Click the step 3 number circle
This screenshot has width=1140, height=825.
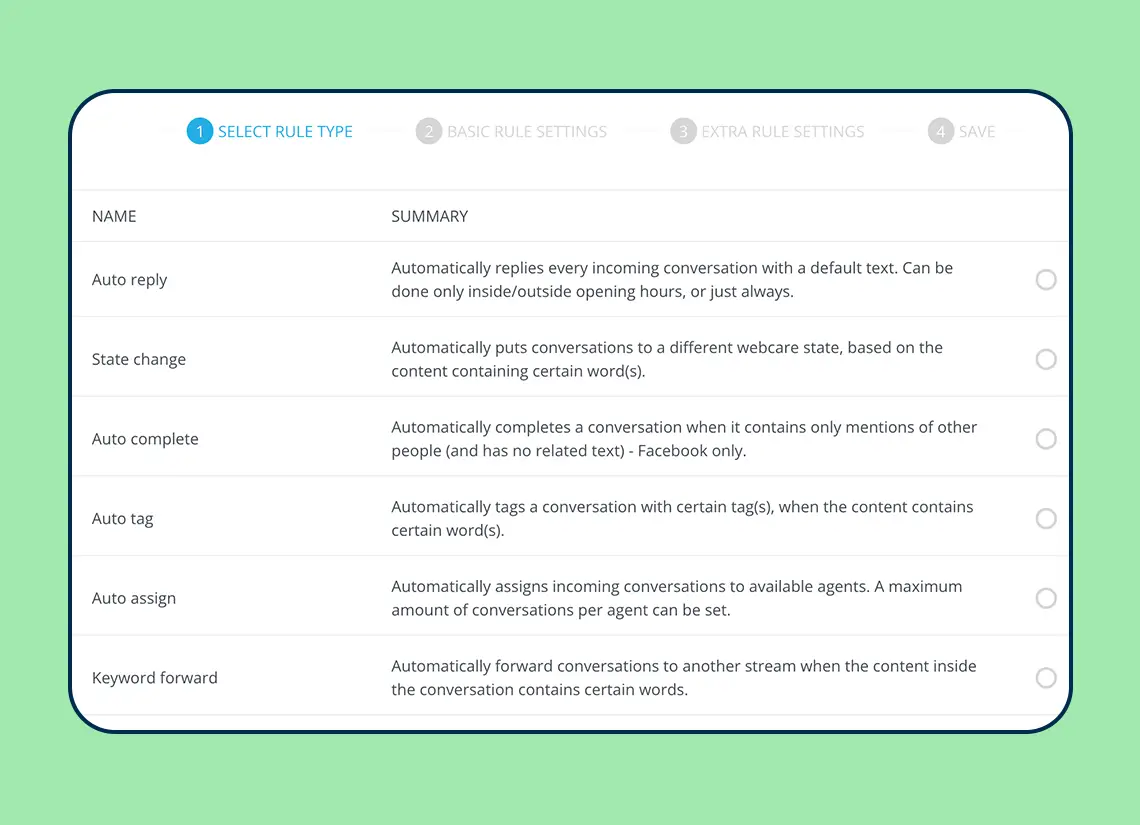(683, 131)
